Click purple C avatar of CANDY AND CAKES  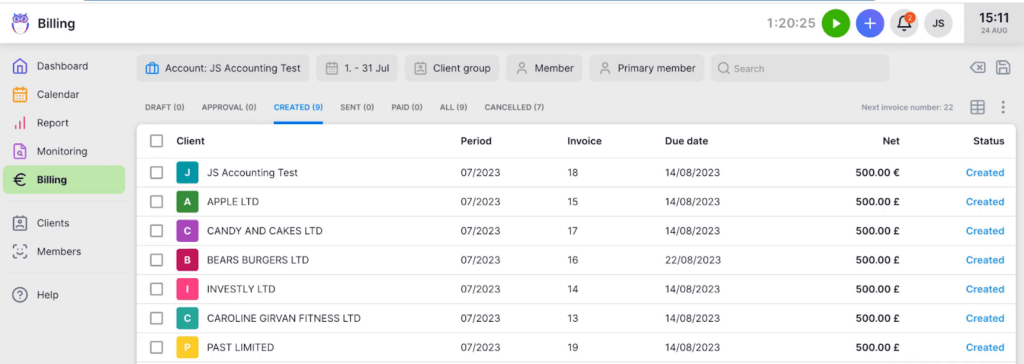(187, 231)
